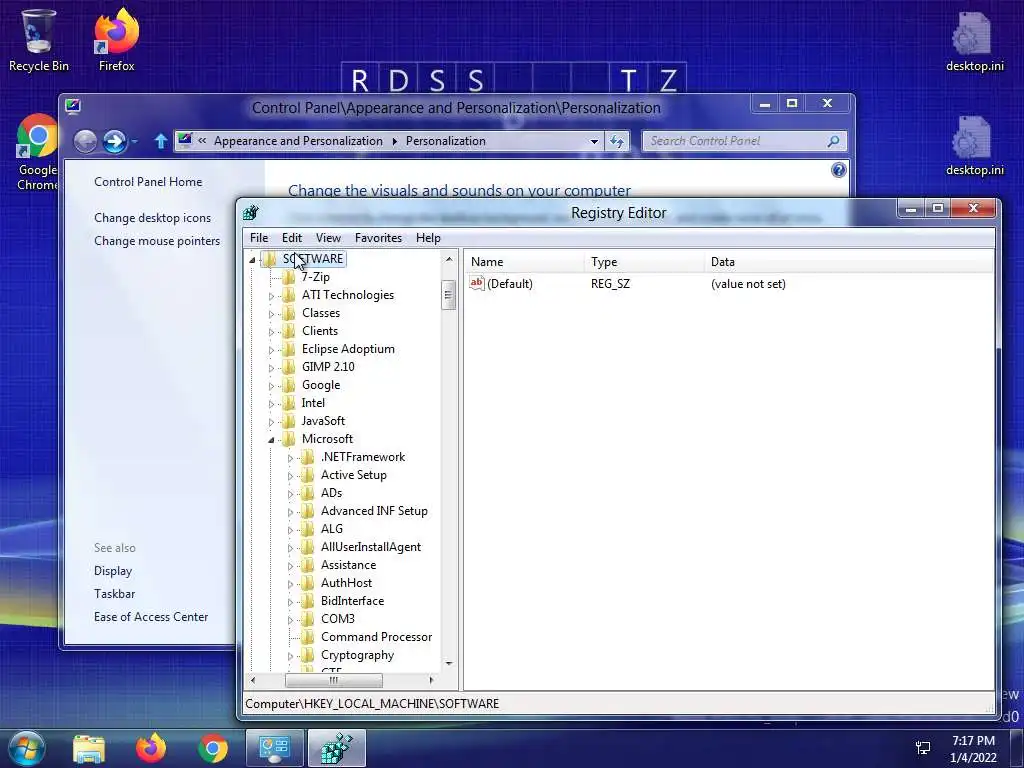Click Control Panel help question icon
The width and height of the screenshot is (1024, 768).
[839, 170]
